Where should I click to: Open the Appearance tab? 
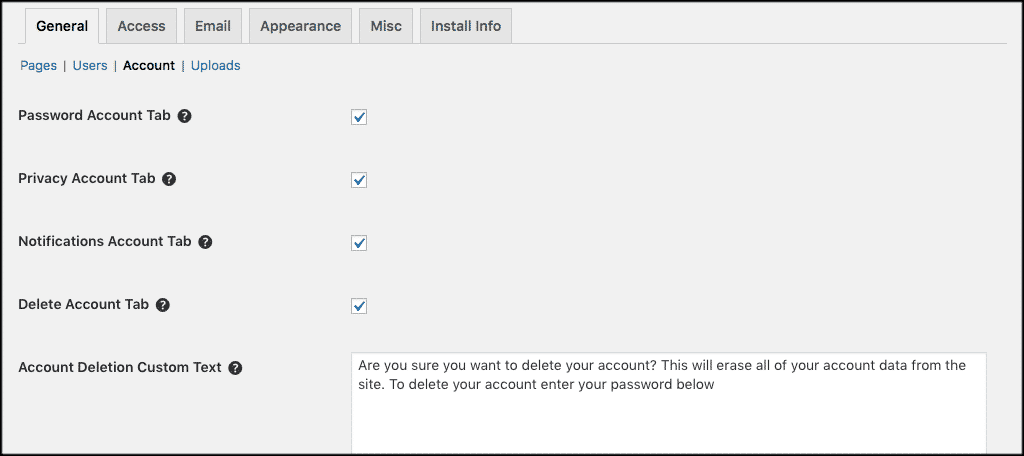point(300,27)
